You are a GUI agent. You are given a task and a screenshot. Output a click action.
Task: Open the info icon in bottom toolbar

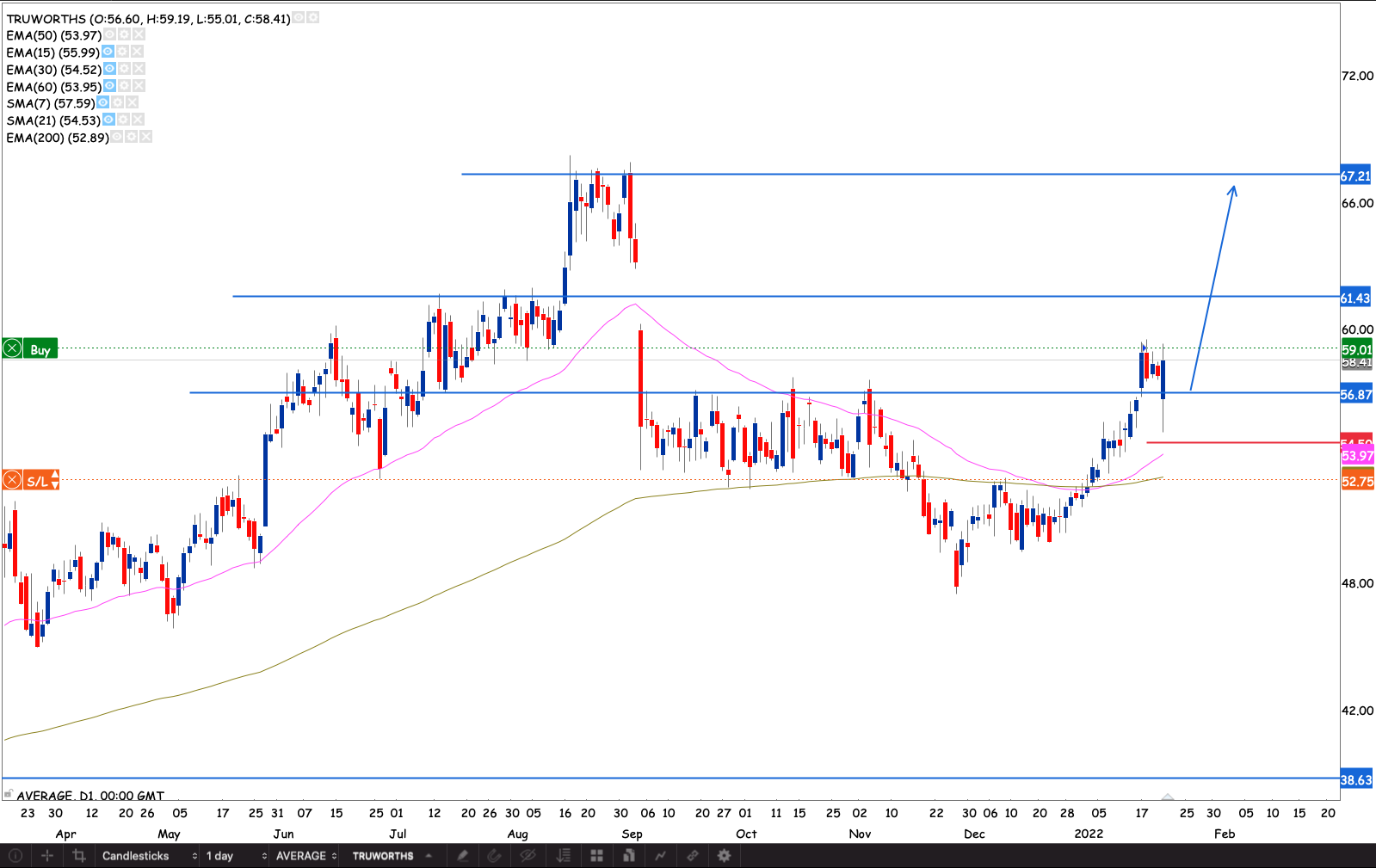click(x=15, y=856)
